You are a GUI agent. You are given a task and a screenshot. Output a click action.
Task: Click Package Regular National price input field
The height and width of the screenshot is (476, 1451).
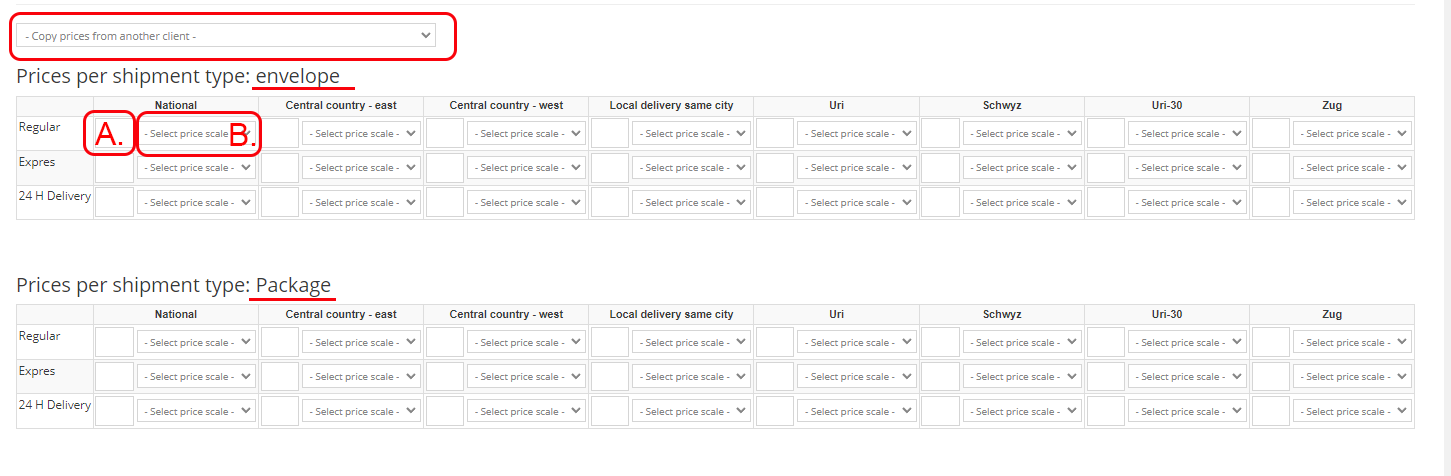tap(114, 342)
